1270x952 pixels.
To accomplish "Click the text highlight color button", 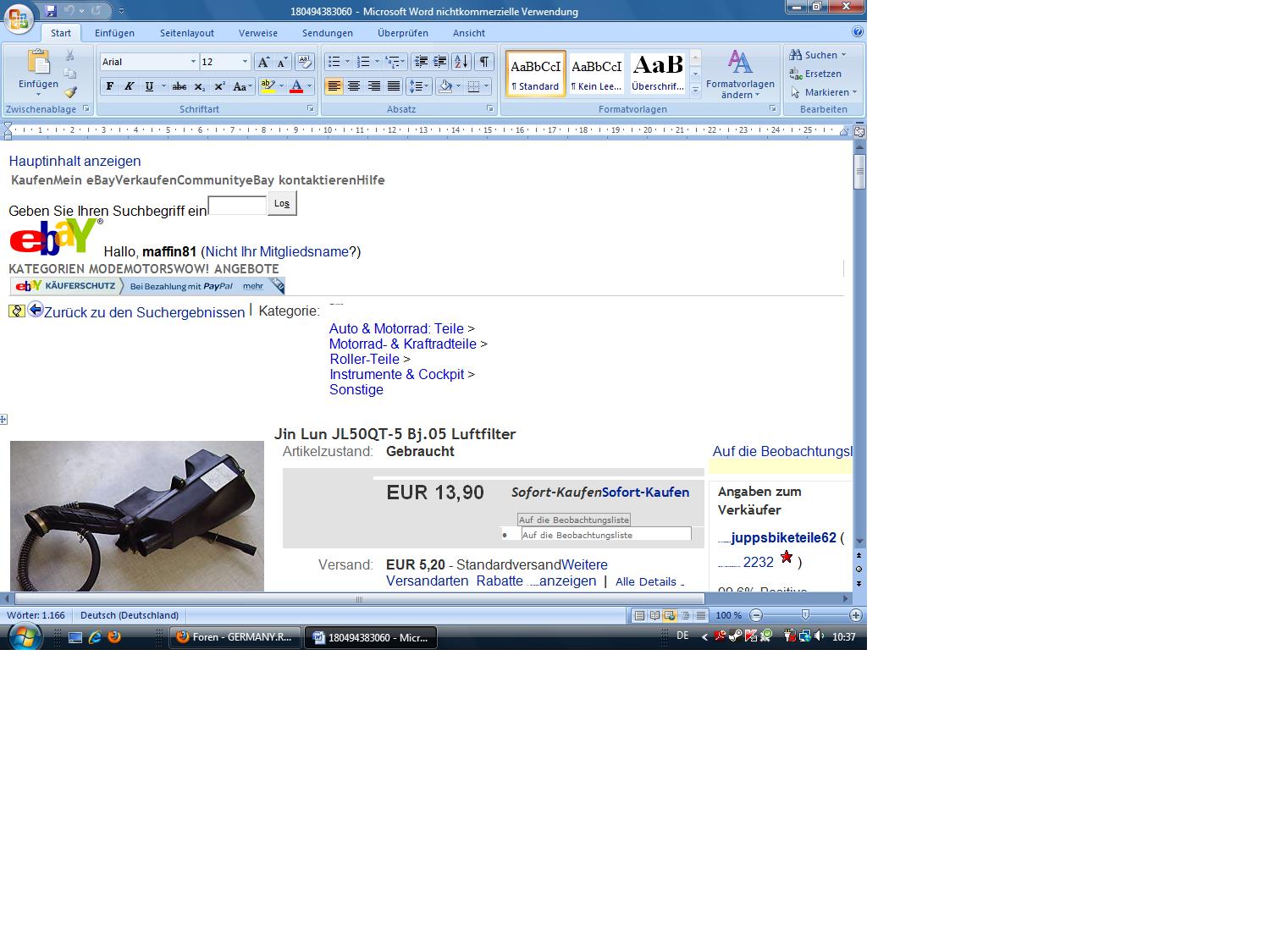I will (268, 86).
